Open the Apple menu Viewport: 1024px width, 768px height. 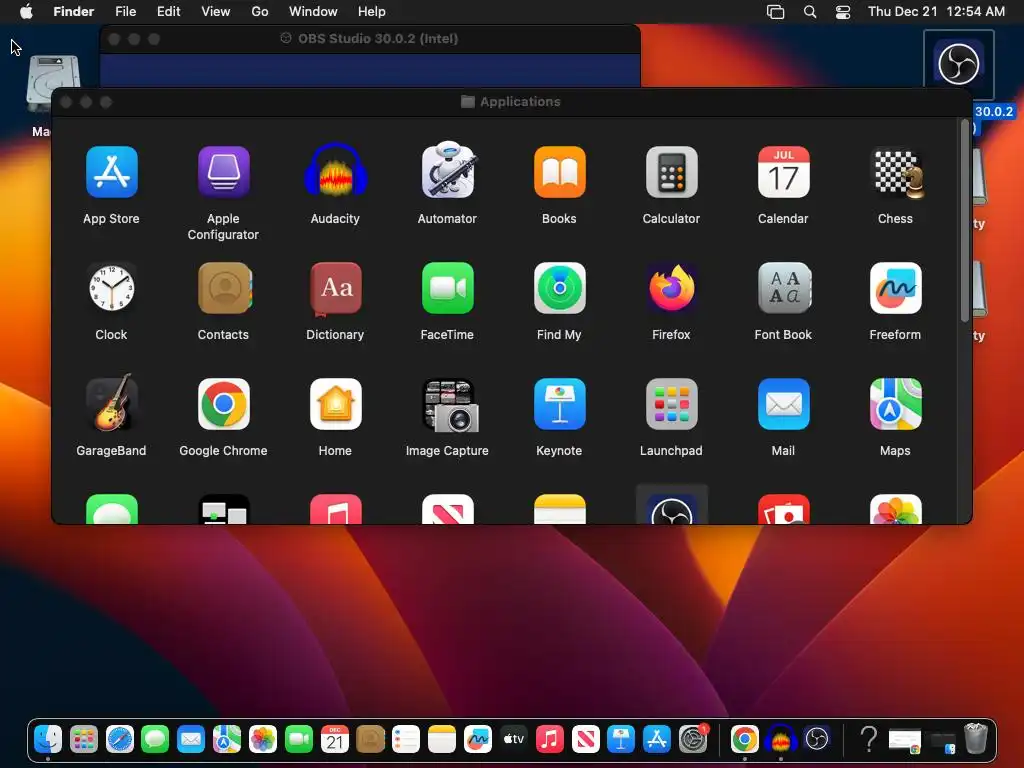(x=26, y=11)
